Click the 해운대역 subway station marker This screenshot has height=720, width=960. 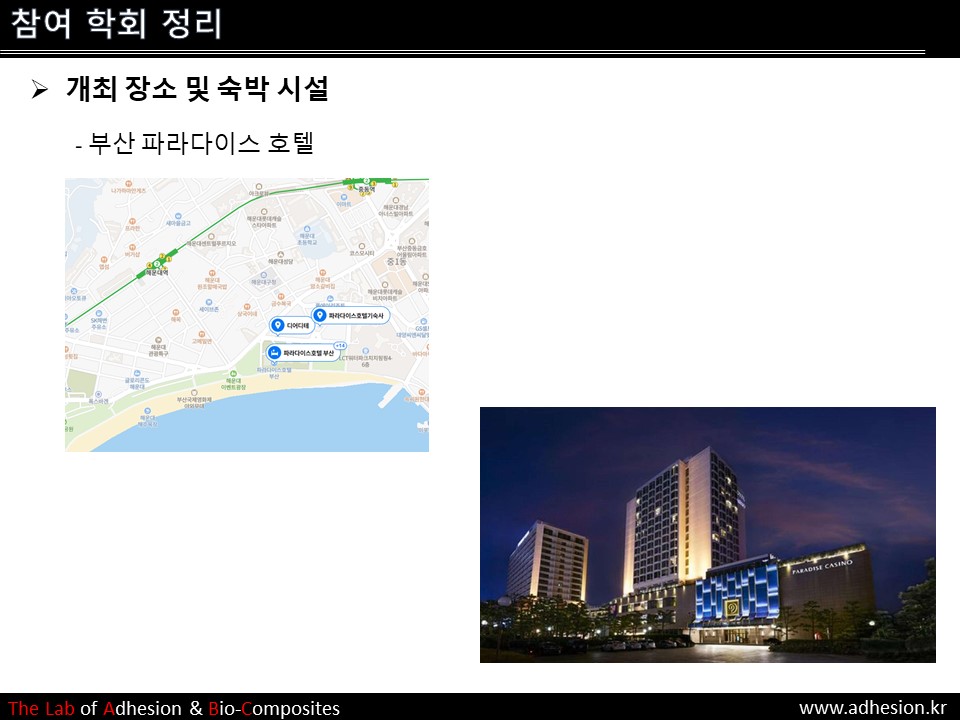[x=157, y=264]
